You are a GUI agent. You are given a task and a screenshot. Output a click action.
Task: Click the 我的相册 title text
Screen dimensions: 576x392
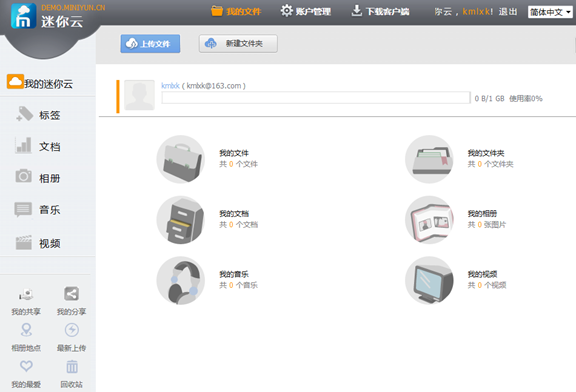tap(482, 213)
